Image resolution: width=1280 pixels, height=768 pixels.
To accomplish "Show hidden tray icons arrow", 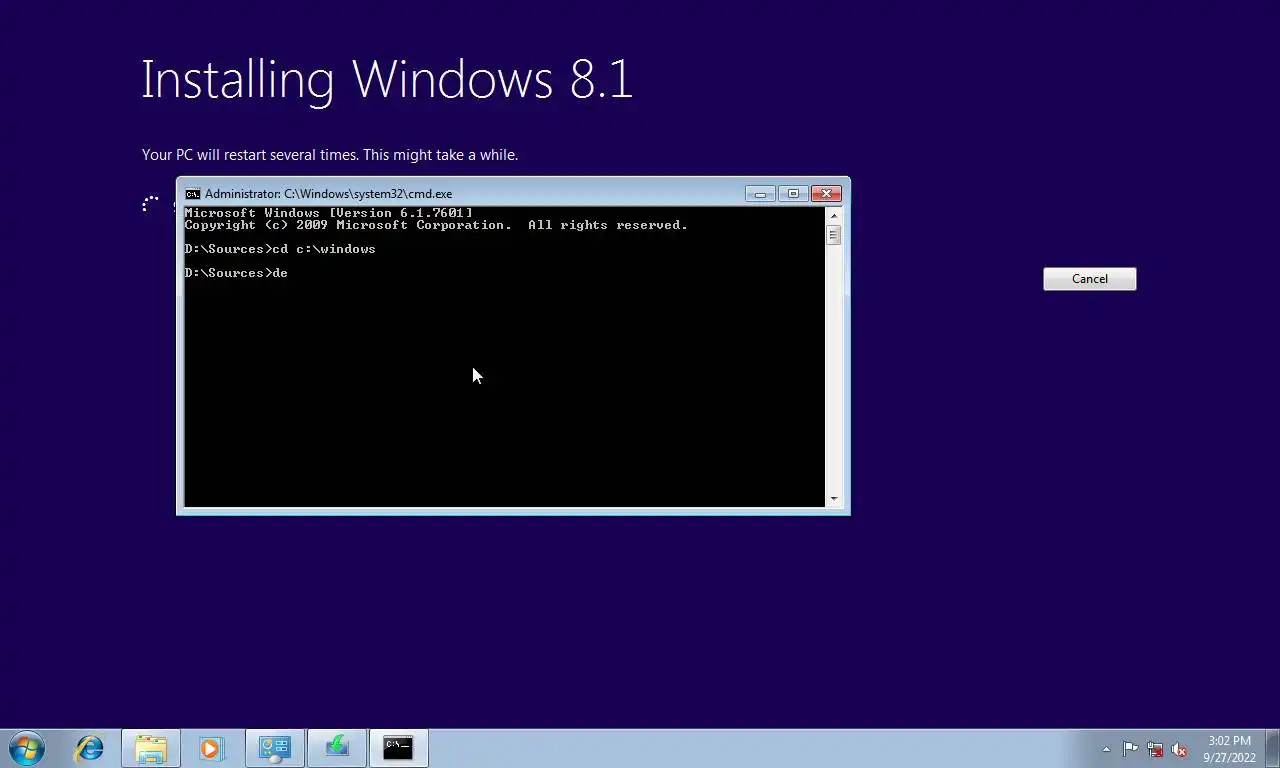I will [x=1106, y=749].
